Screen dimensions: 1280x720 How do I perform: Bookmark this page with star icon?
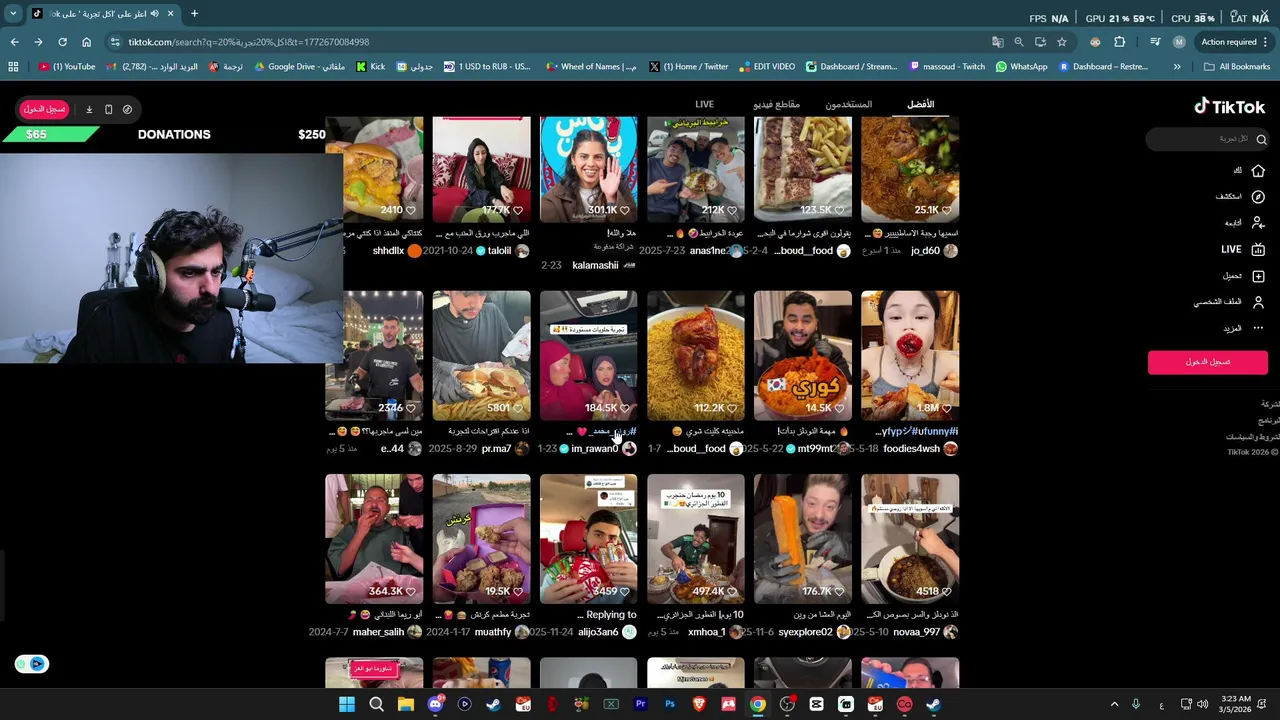pyautogui.click(x=1061, y=42)
